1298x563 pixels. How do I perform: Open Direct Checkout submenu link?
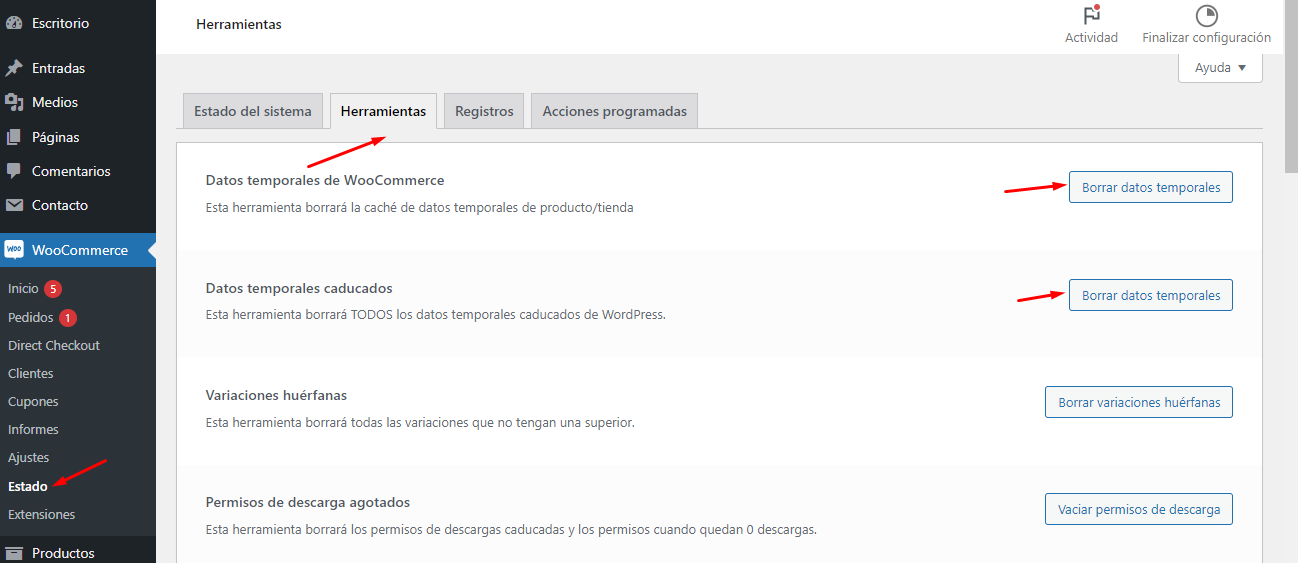coord(54,345)
